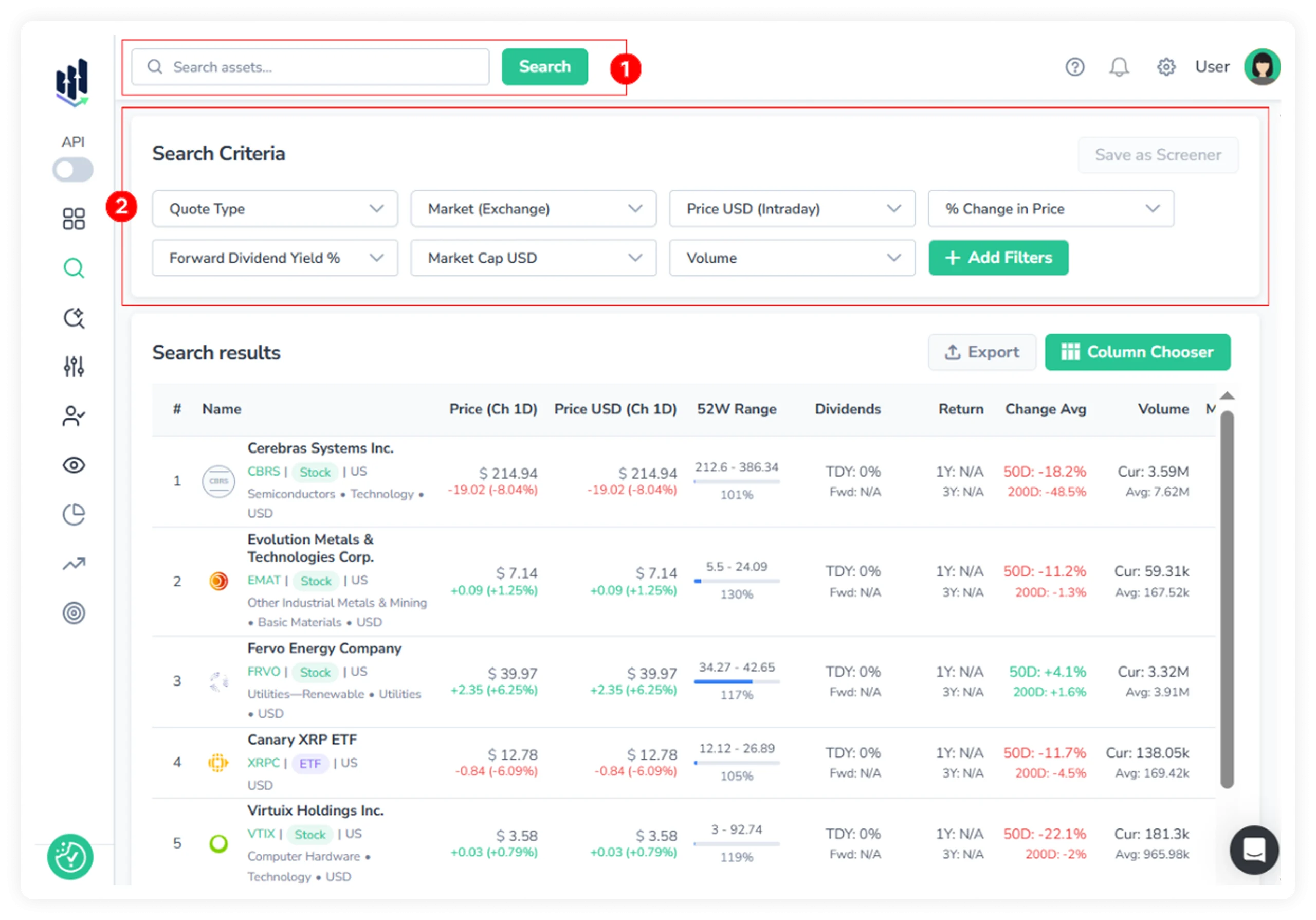
Task: Expand the Market (Exchange) dropdown
Action: (533, 209)
